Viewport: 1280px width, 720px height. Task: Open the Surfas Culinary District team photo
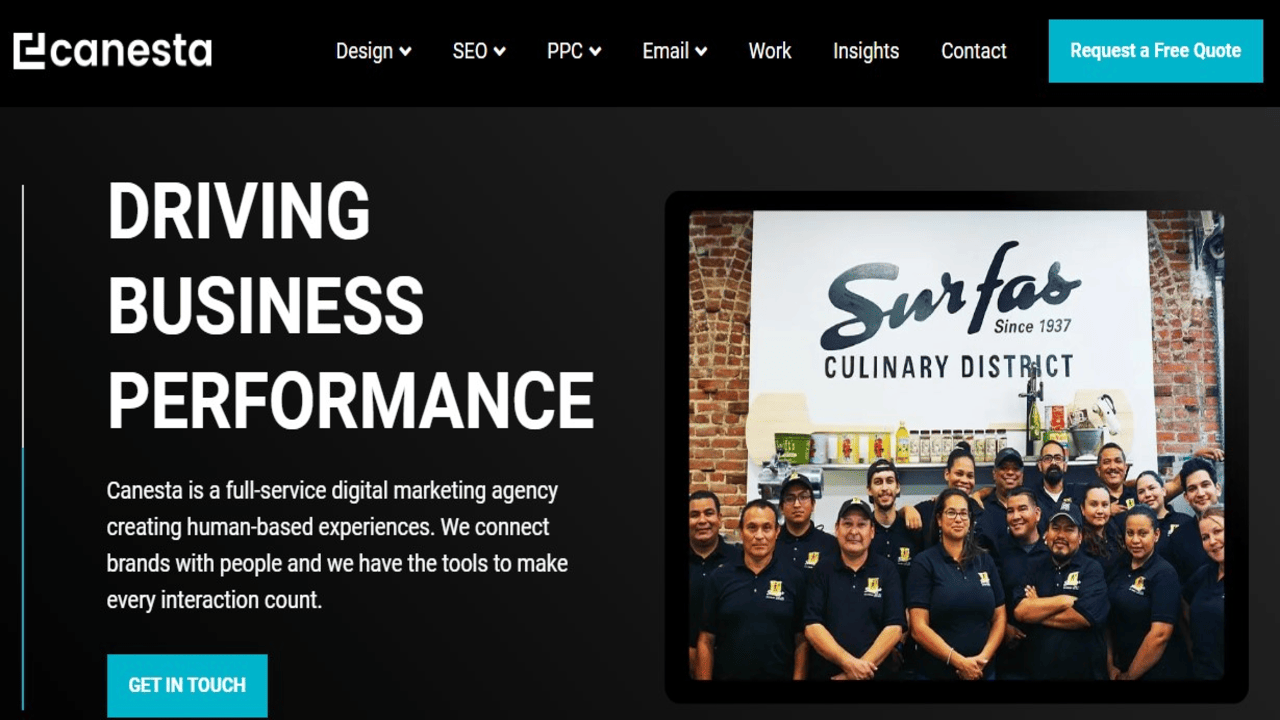pyautogui.click(x=956, y=445)
